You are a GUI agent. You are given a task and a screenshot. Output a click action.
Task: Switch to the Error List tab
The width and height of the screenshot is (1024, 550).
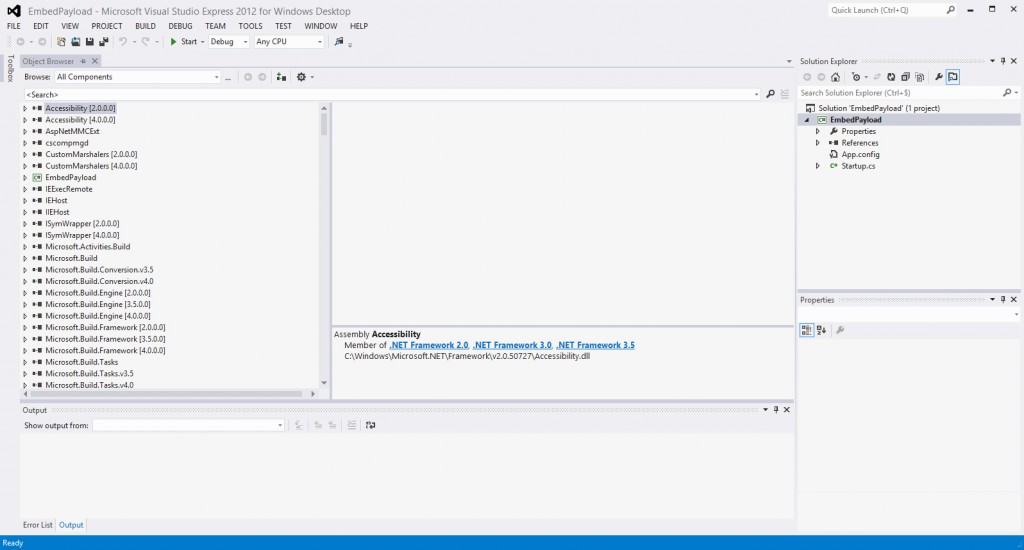pyautogui.click(x=37, y=525)
